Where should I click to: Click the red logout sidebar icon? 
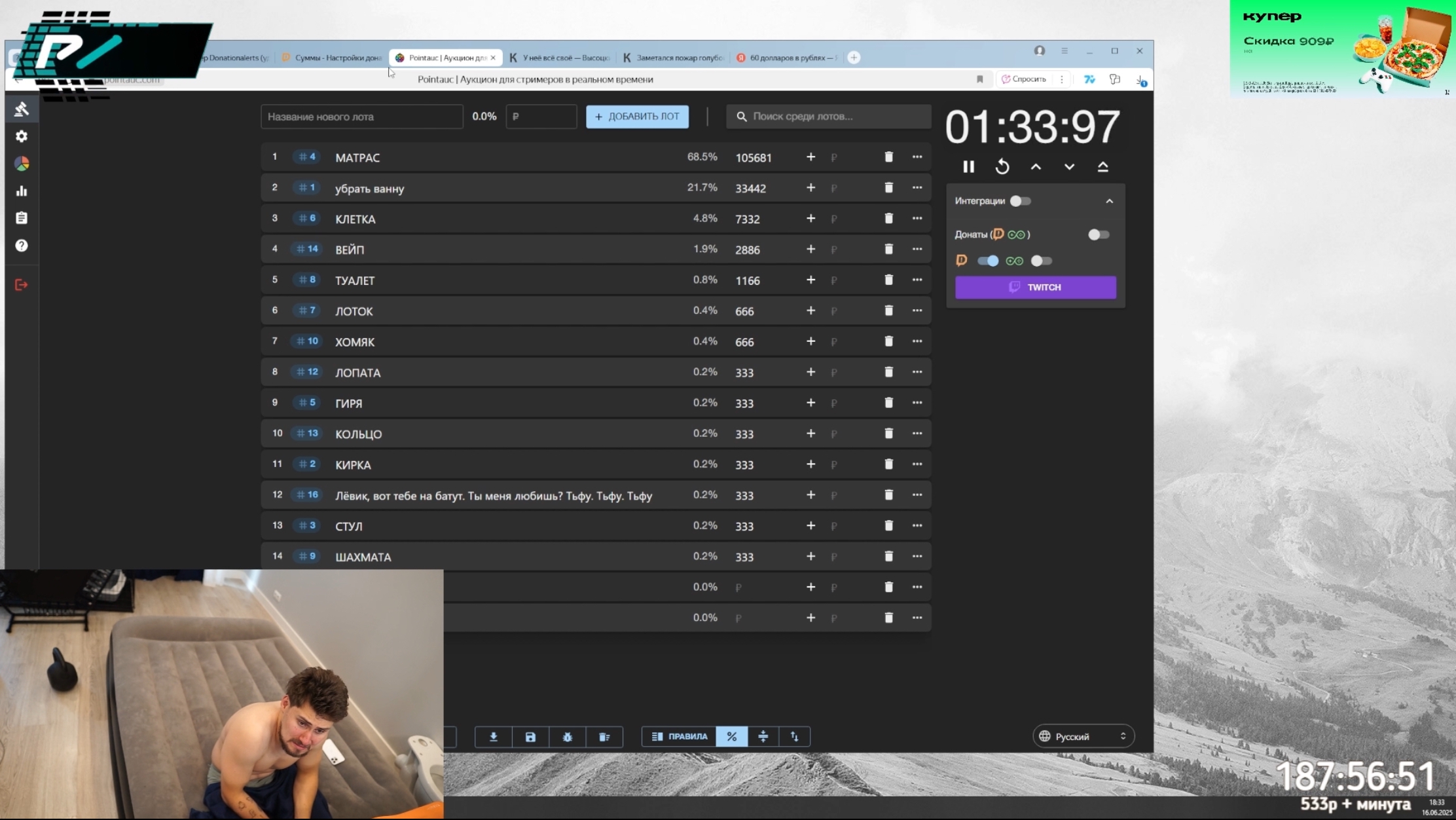22,285
